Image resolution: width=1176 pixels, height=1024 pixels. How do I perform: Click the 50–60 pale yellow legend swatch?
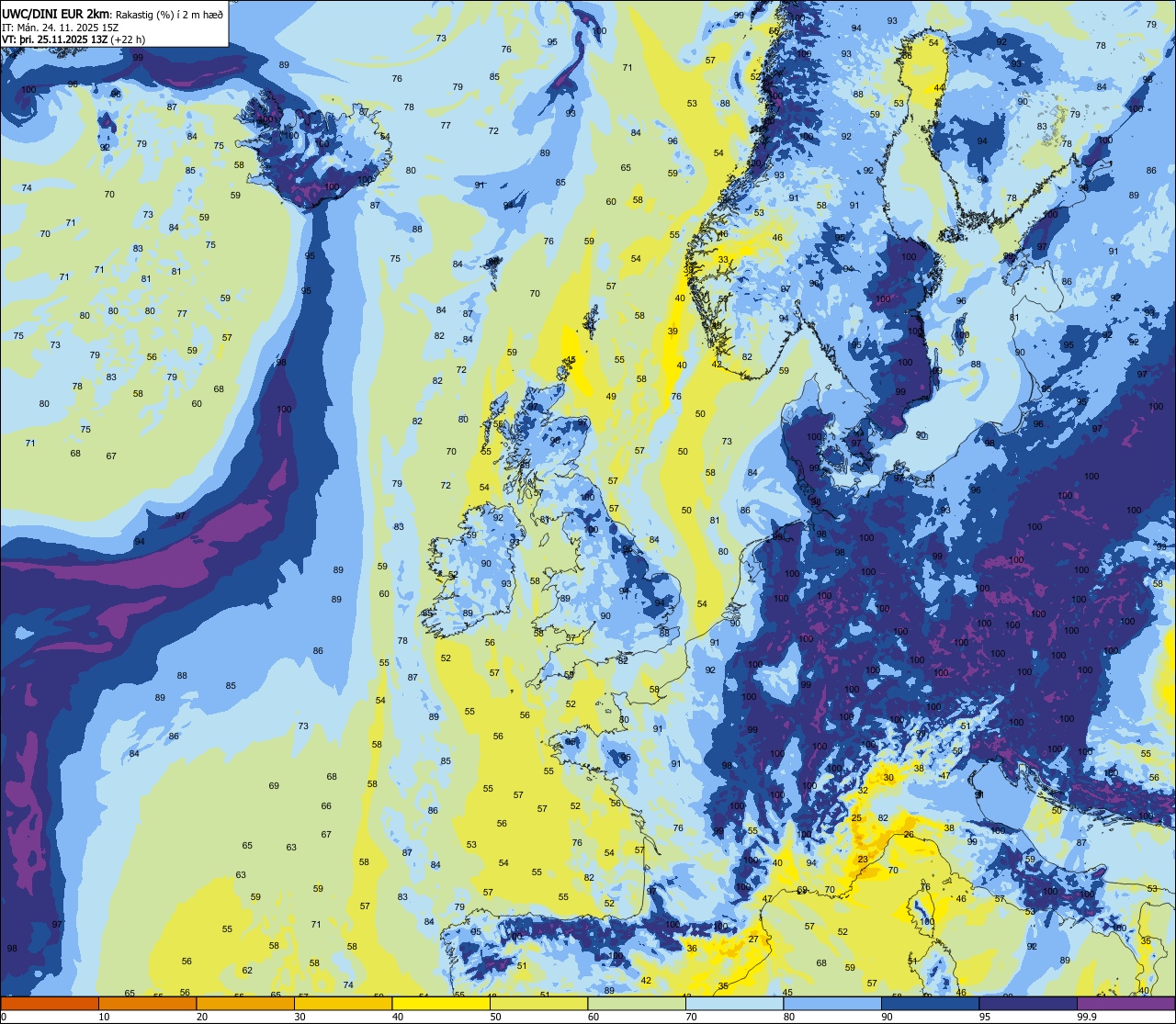pyautogui.click(x=538, y=1003)
